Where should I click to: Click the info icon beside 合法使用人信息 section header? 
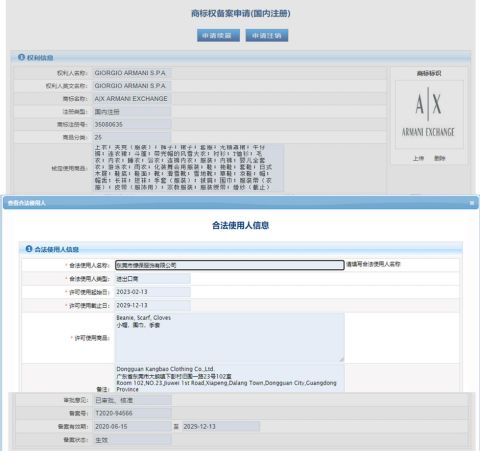[29, 249]
